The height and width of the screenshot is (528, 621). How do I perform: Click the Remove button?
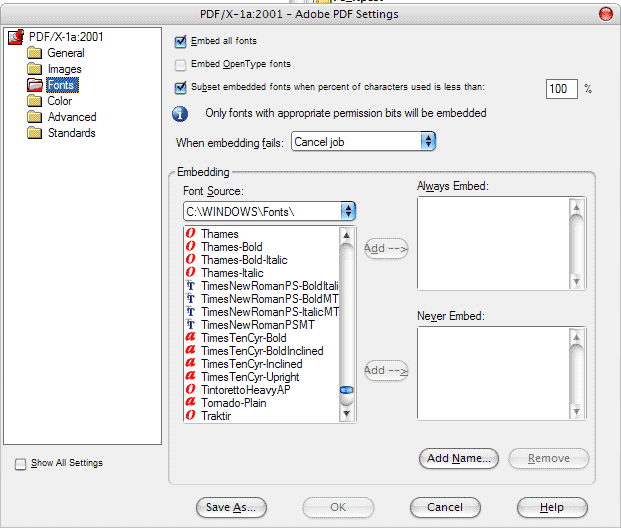click(549, 458)
